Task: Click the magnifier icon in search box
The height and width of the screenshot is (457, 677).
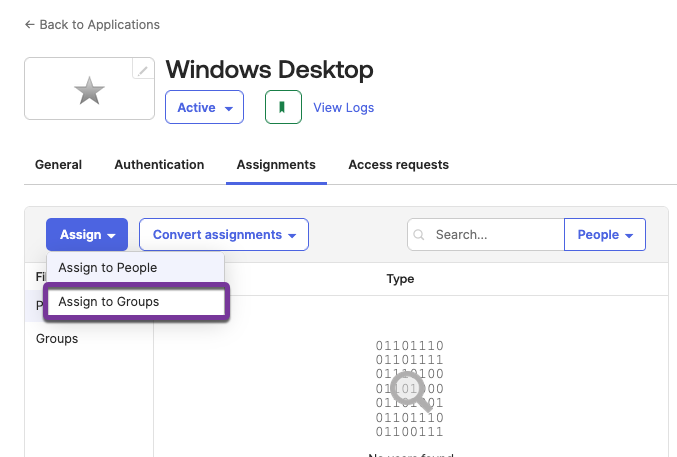Action: pos(420,235)
